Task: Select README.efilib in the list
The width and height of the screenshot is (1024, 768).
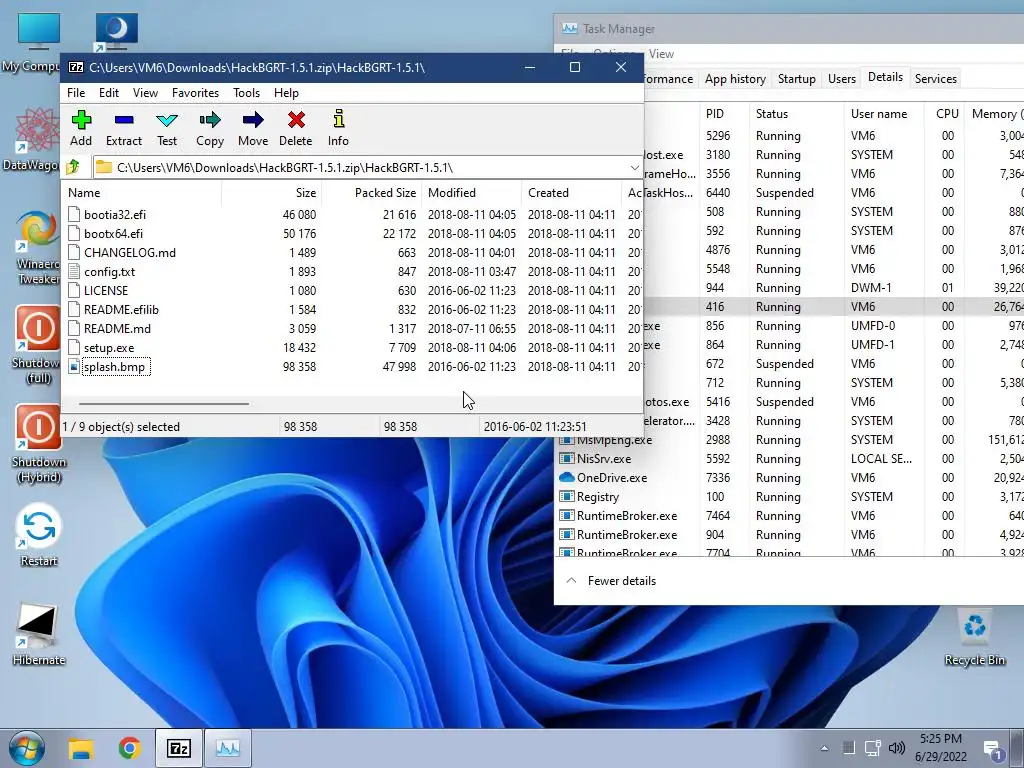Action: coord(121,310)
